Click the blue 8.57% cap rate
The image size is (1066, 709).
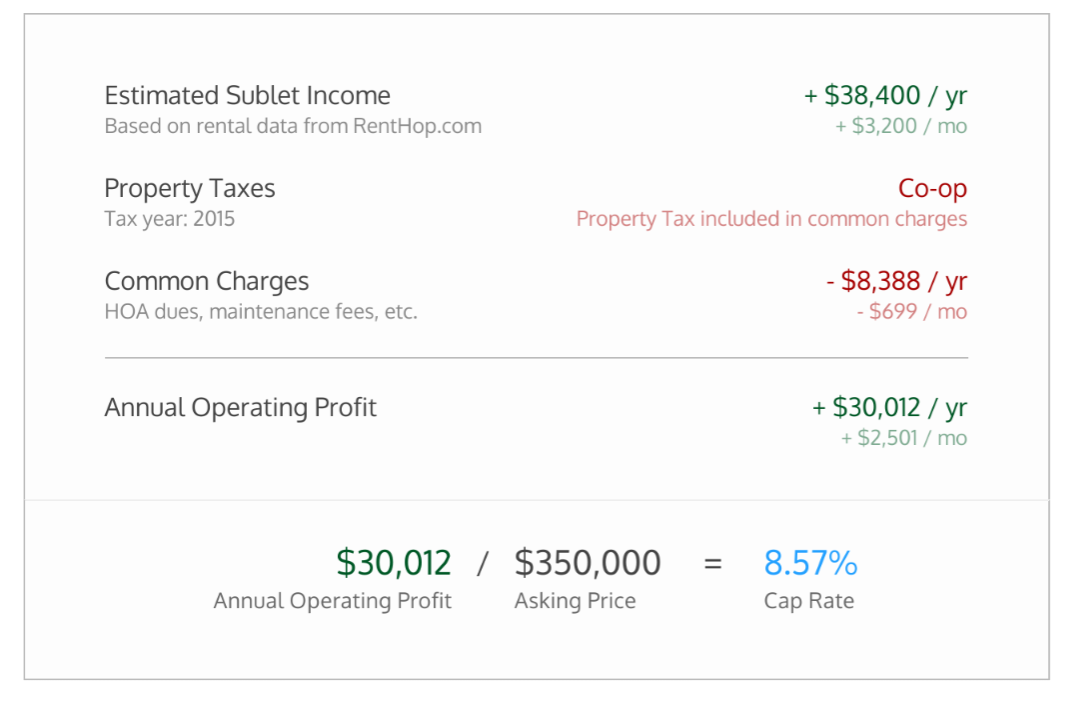[811, 563]
